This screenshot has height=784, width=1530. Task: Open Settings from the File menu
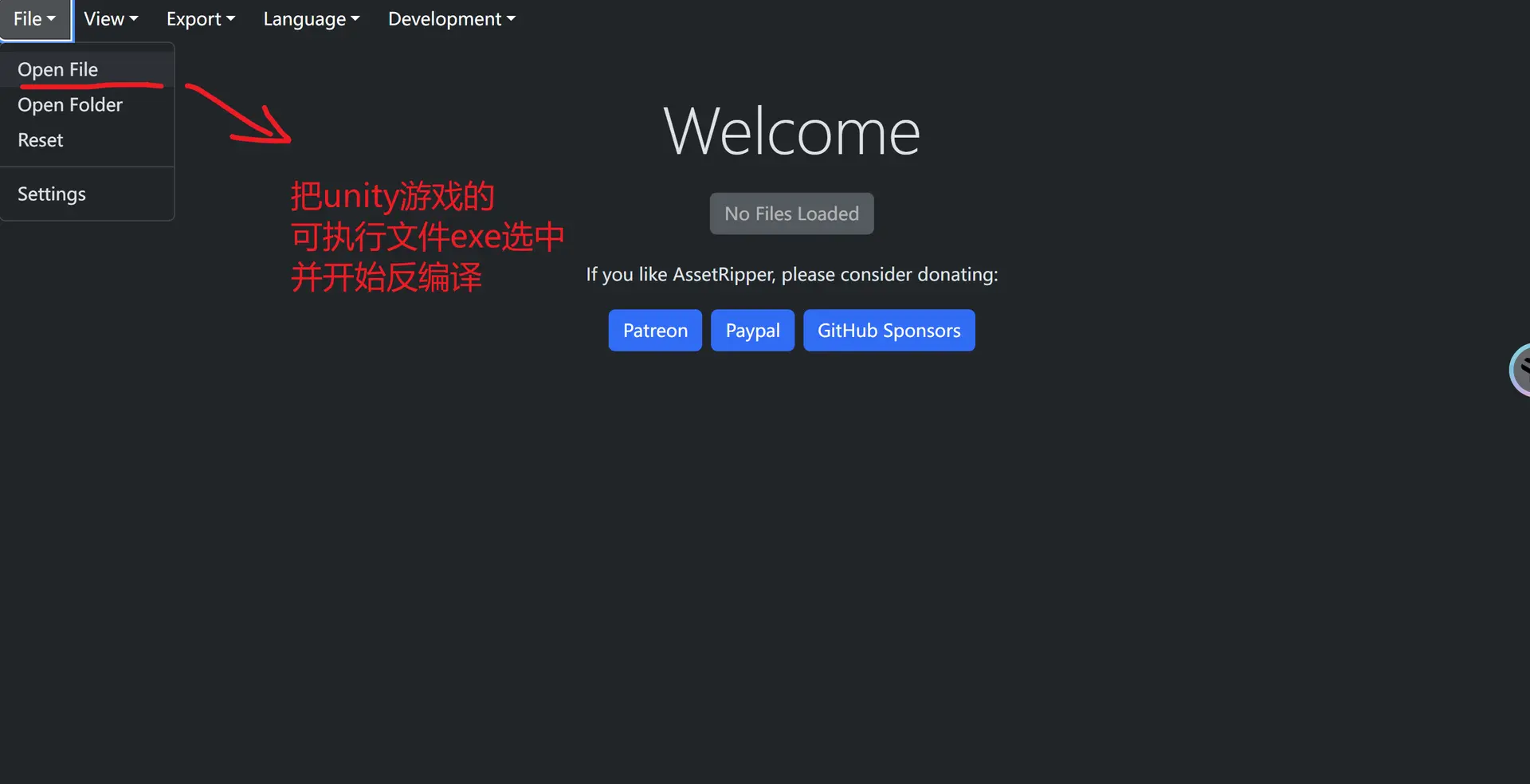(x=87, y=194)
